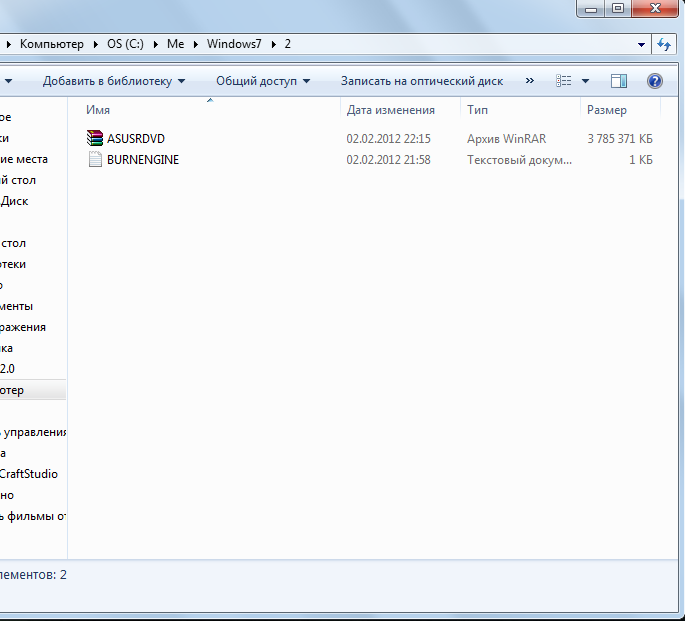Select отеки item in navigation pane
The height and width of the screenshot is (621, 685).
pos(13,264)
